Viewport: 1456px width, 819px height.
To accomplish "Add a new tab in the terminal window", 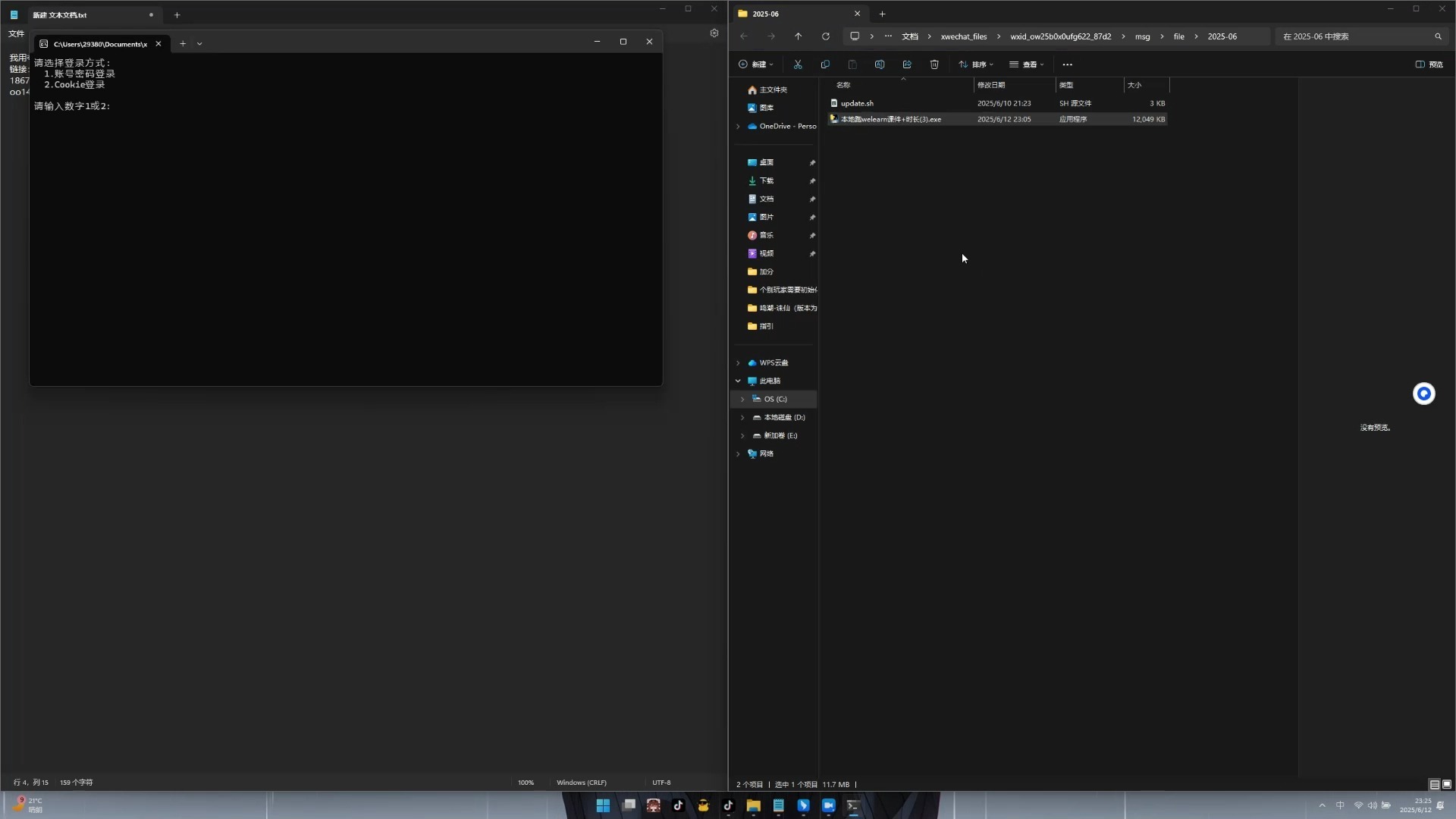I will [x=183, y=44].
